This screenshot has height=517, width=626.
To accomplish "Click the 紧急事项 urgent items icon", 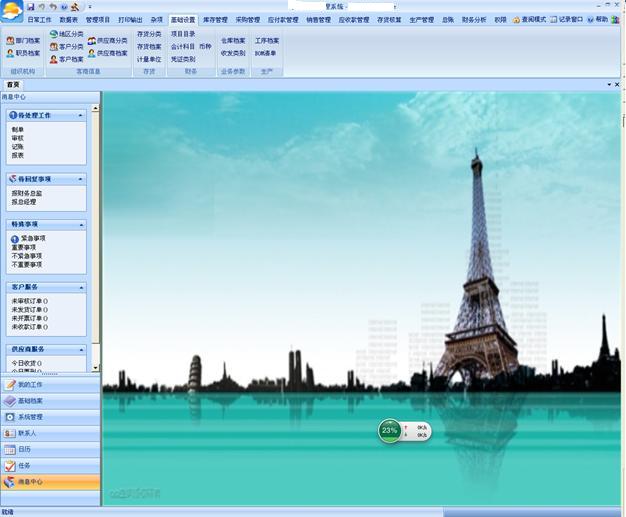I will [15, 239].
